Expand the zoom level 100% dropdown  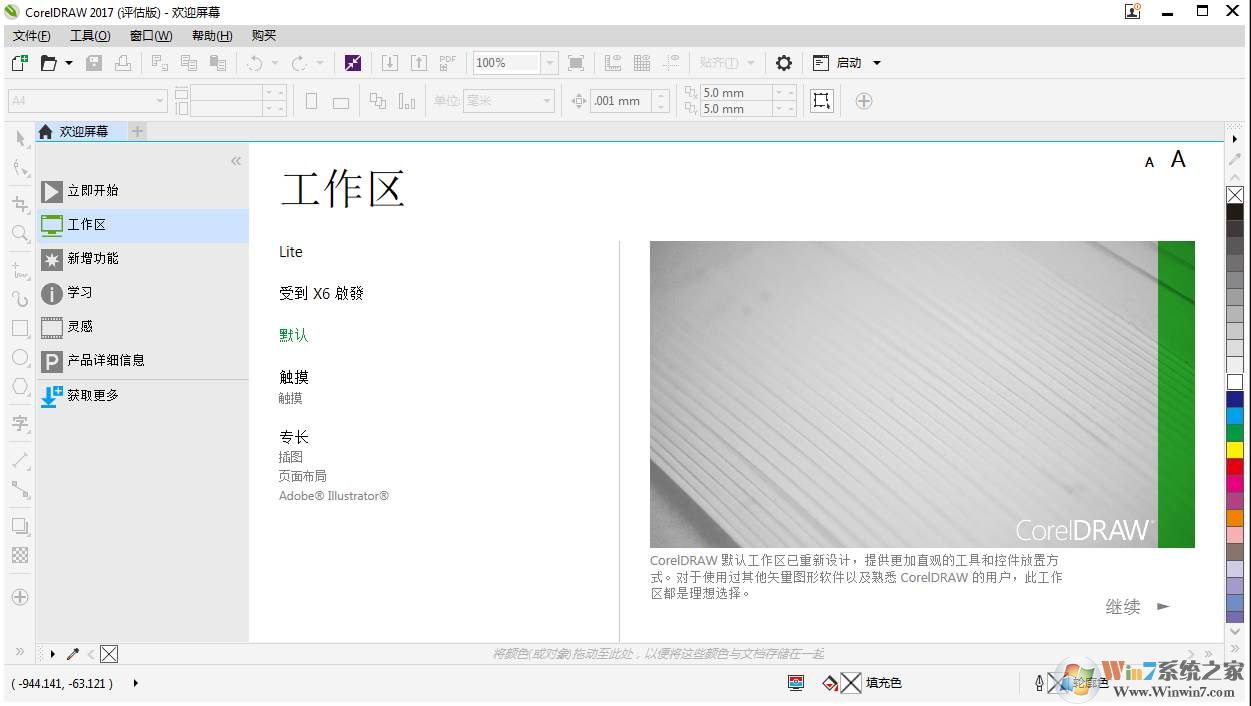(549, 63)
